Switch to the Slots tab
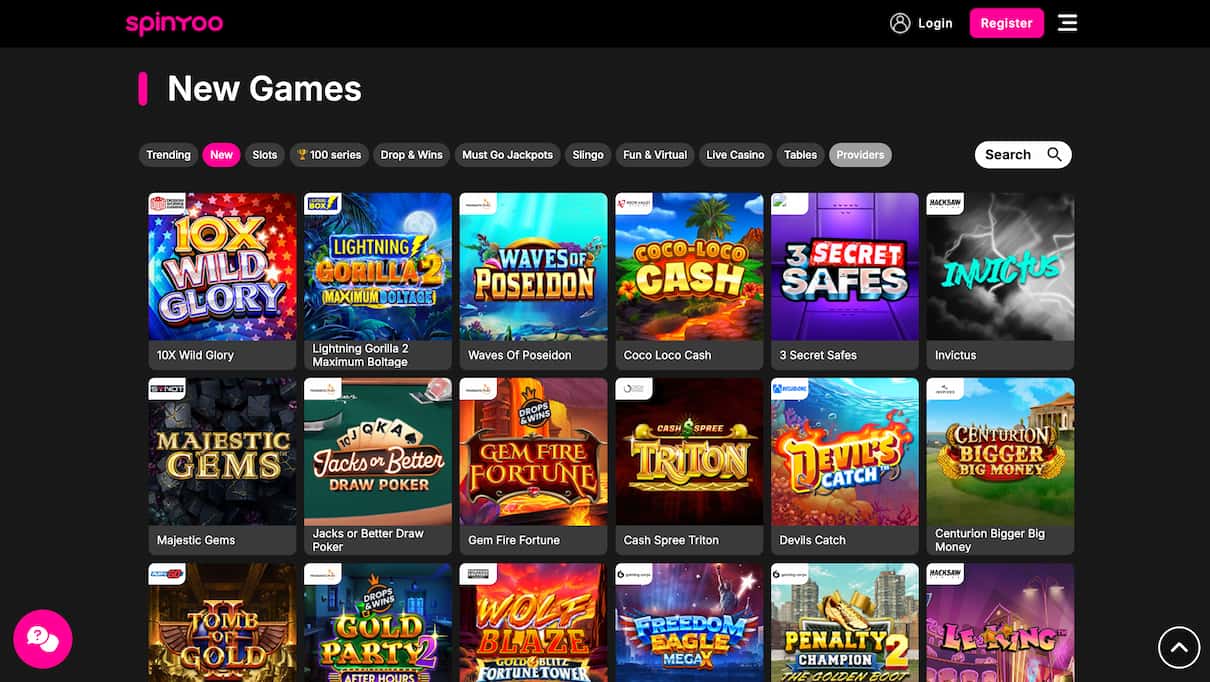This screenshot has width=1210, height=682. [x=265, y=155]
